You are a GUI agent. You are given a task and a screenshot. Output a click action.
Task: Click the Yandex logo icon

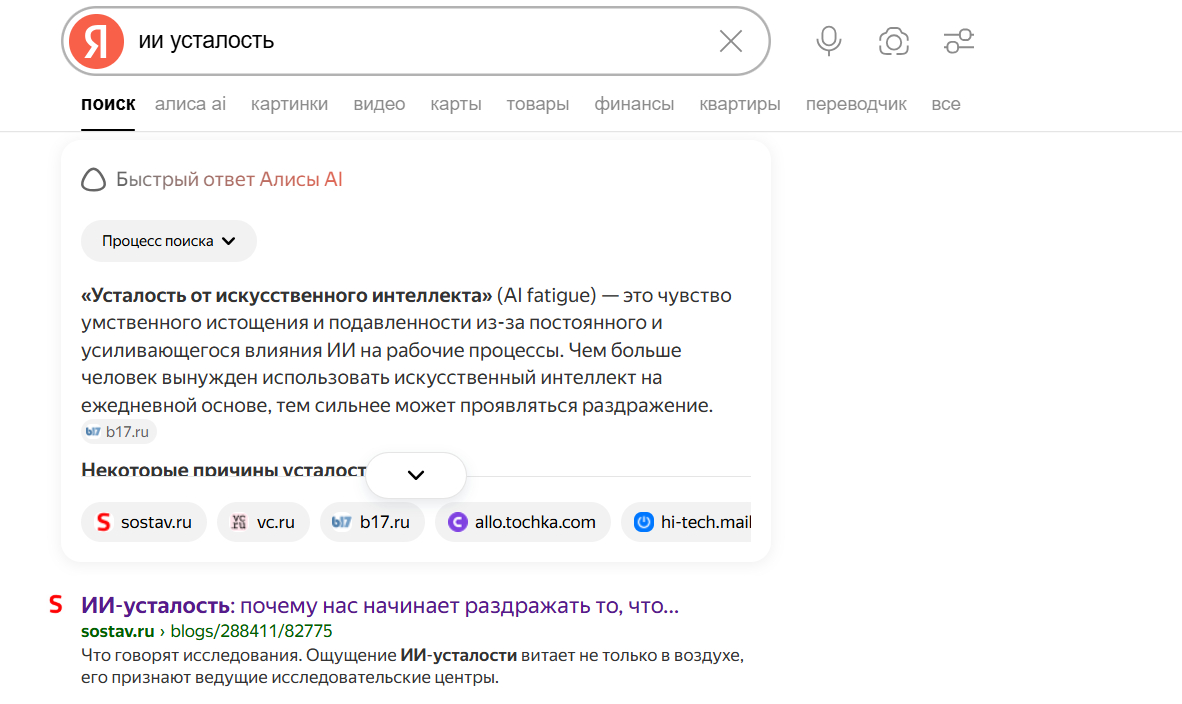[x=96, y=42]
